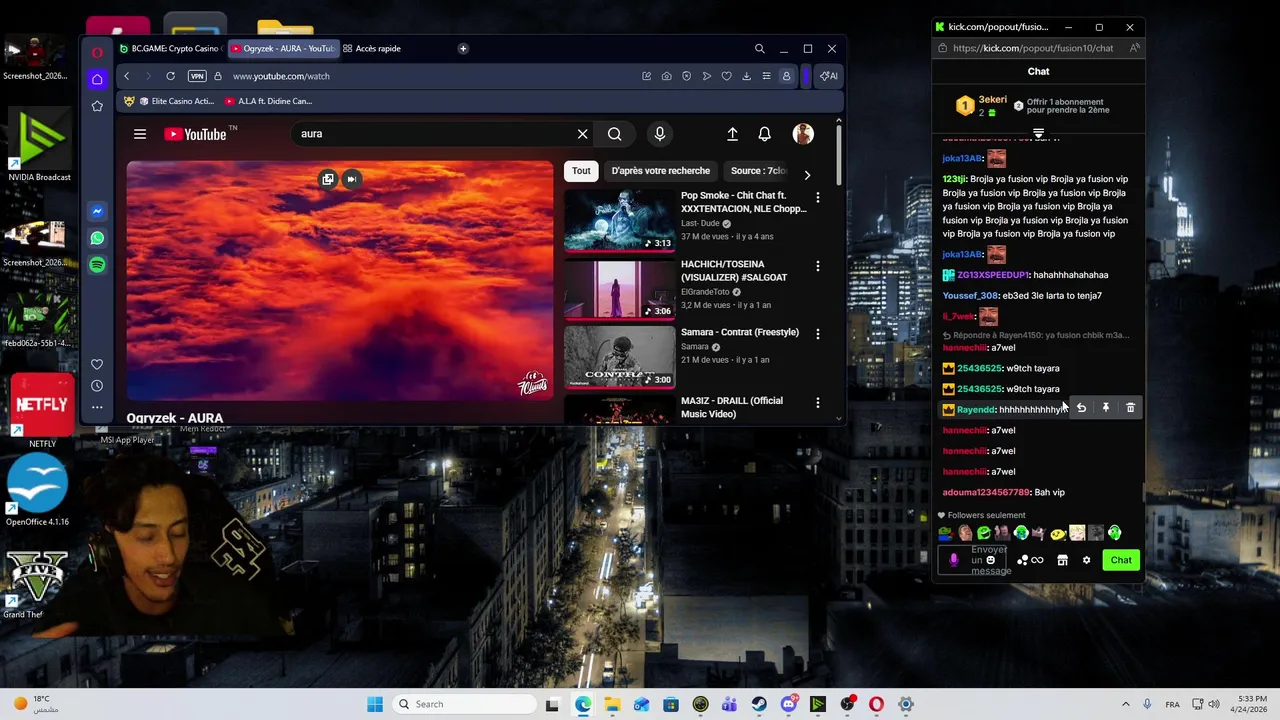Search tabs with Opera magnifier icon

click(759, 48)
